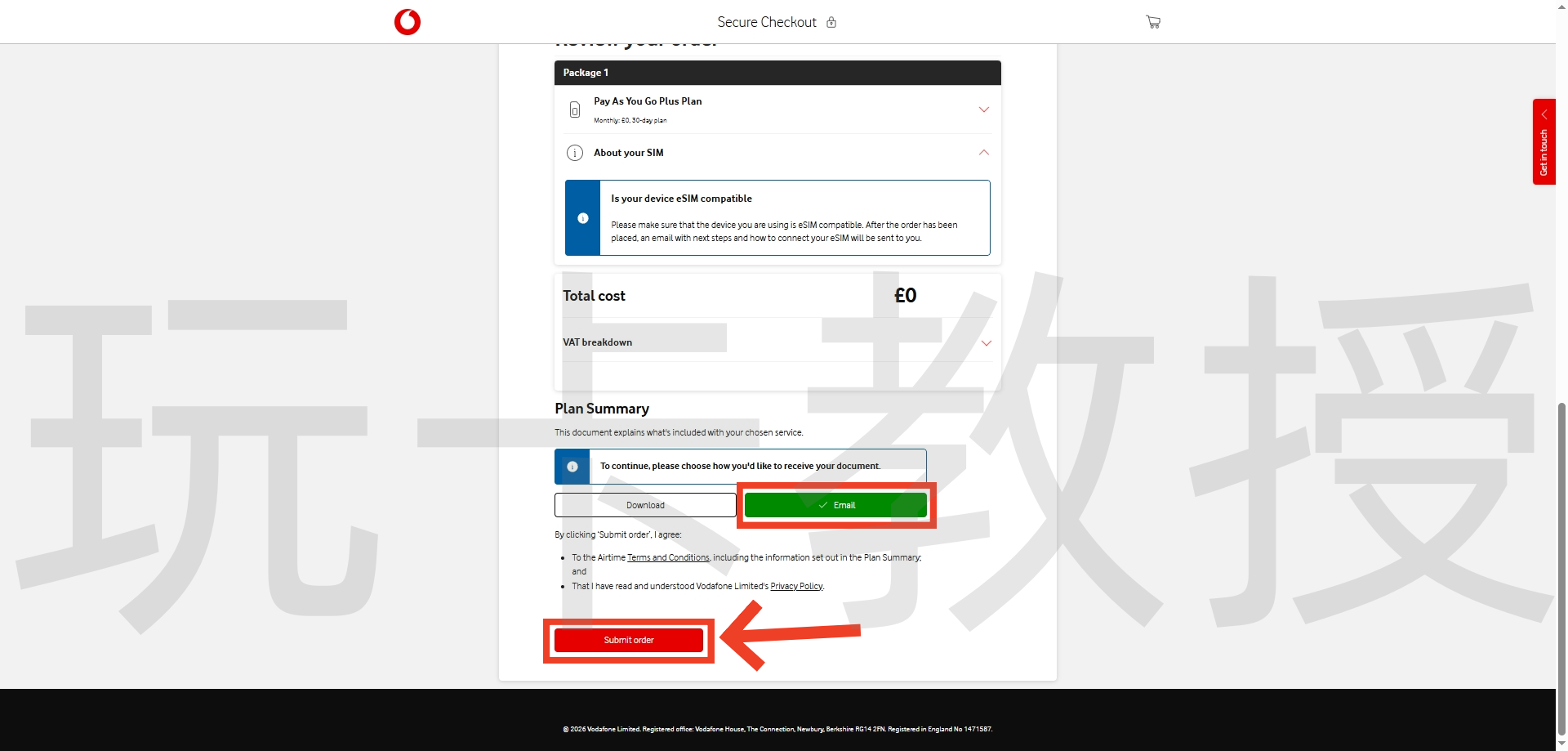The image size is (1568, 751).
Task: Click the Package 1 header
Action: pyautogui.click(x=777, y=73)
